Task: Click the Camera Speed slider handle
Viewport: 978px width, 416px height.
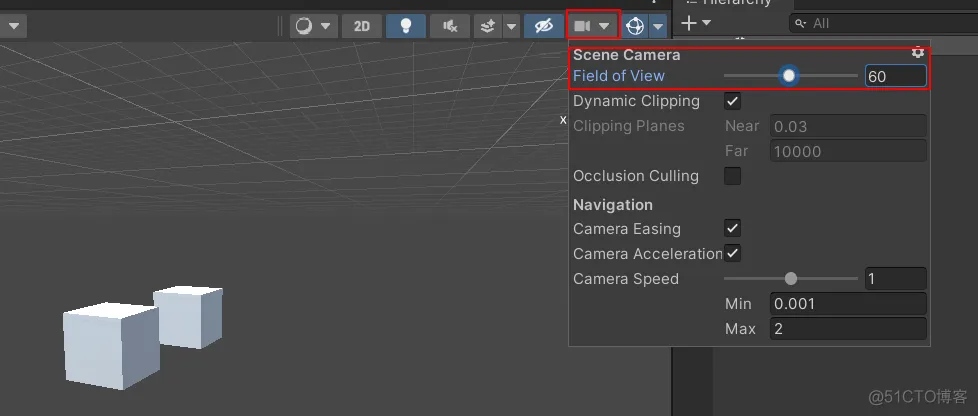Action: coord(791,278)
